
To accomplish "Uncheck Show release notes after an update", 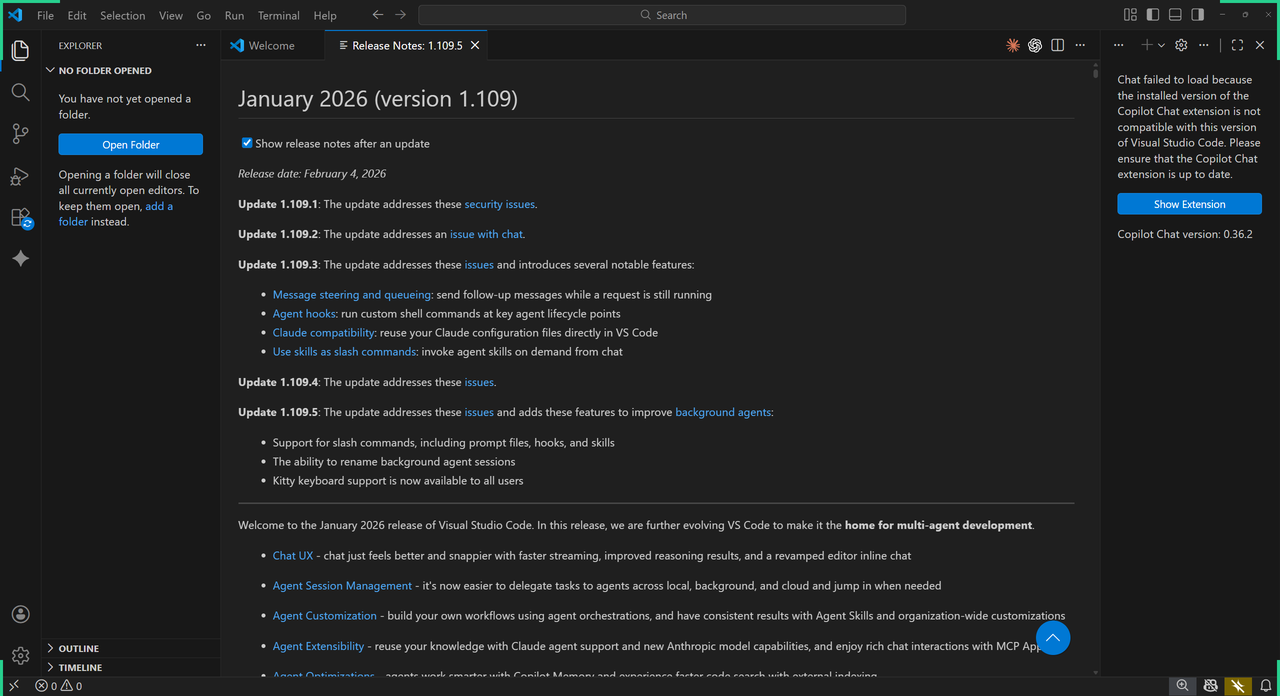I will click(247, 143).
